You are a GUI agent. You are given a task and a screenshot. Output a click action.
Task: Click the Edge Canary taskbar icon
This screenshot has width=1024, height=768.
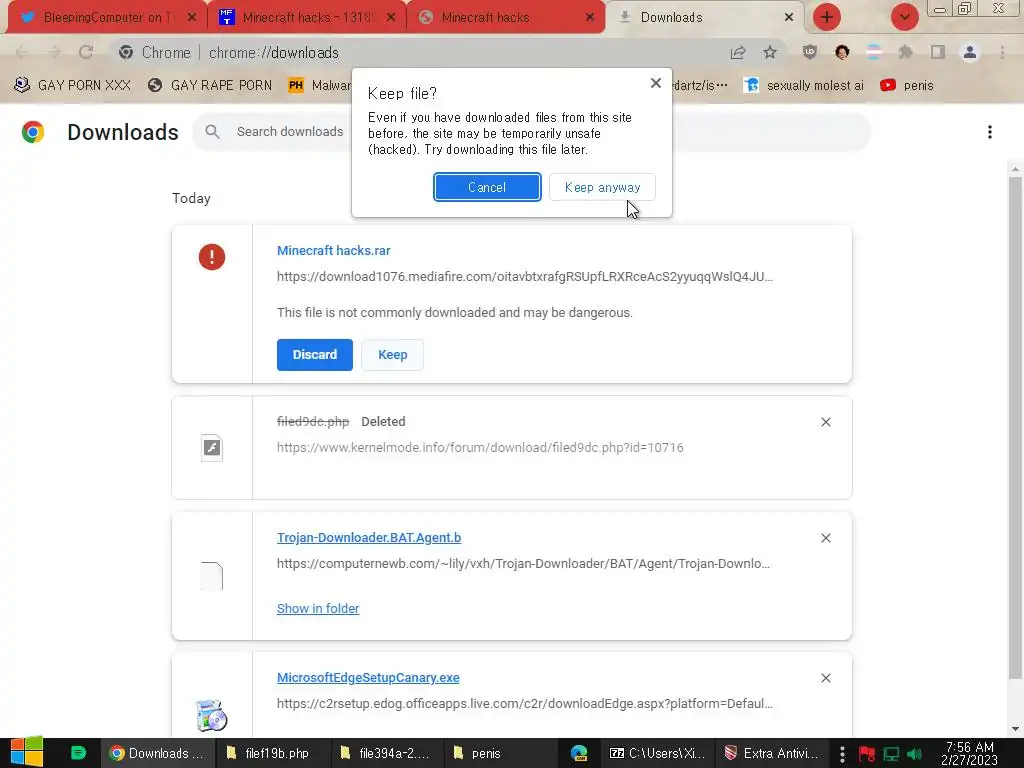[x=579, y=753]
